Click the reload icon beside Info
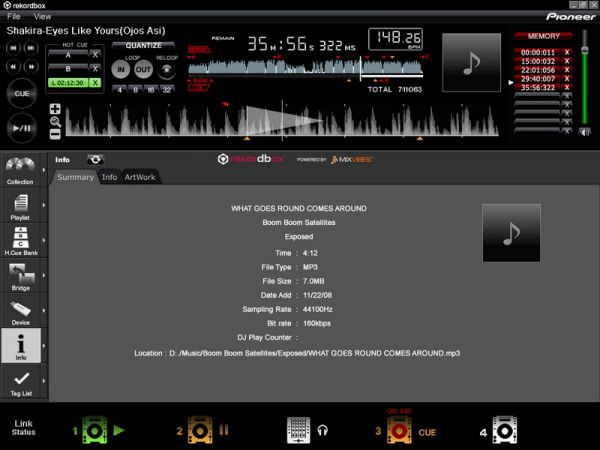 coord(95,160)
